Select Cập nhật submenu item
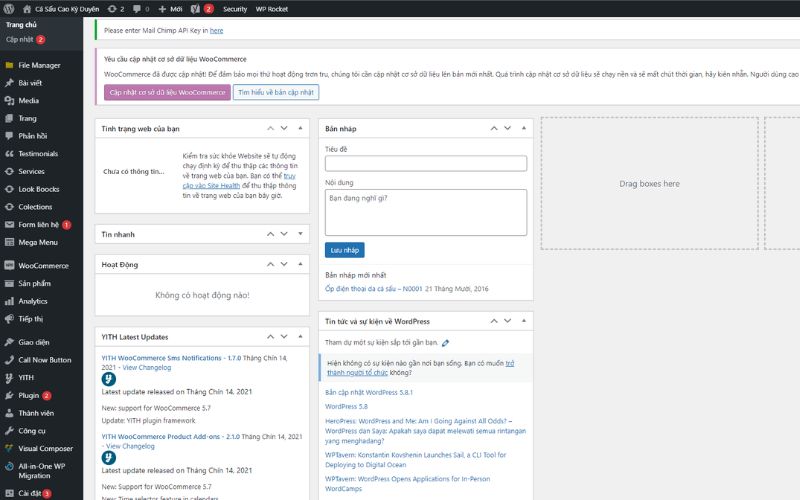800x500 pixels. 19,39
